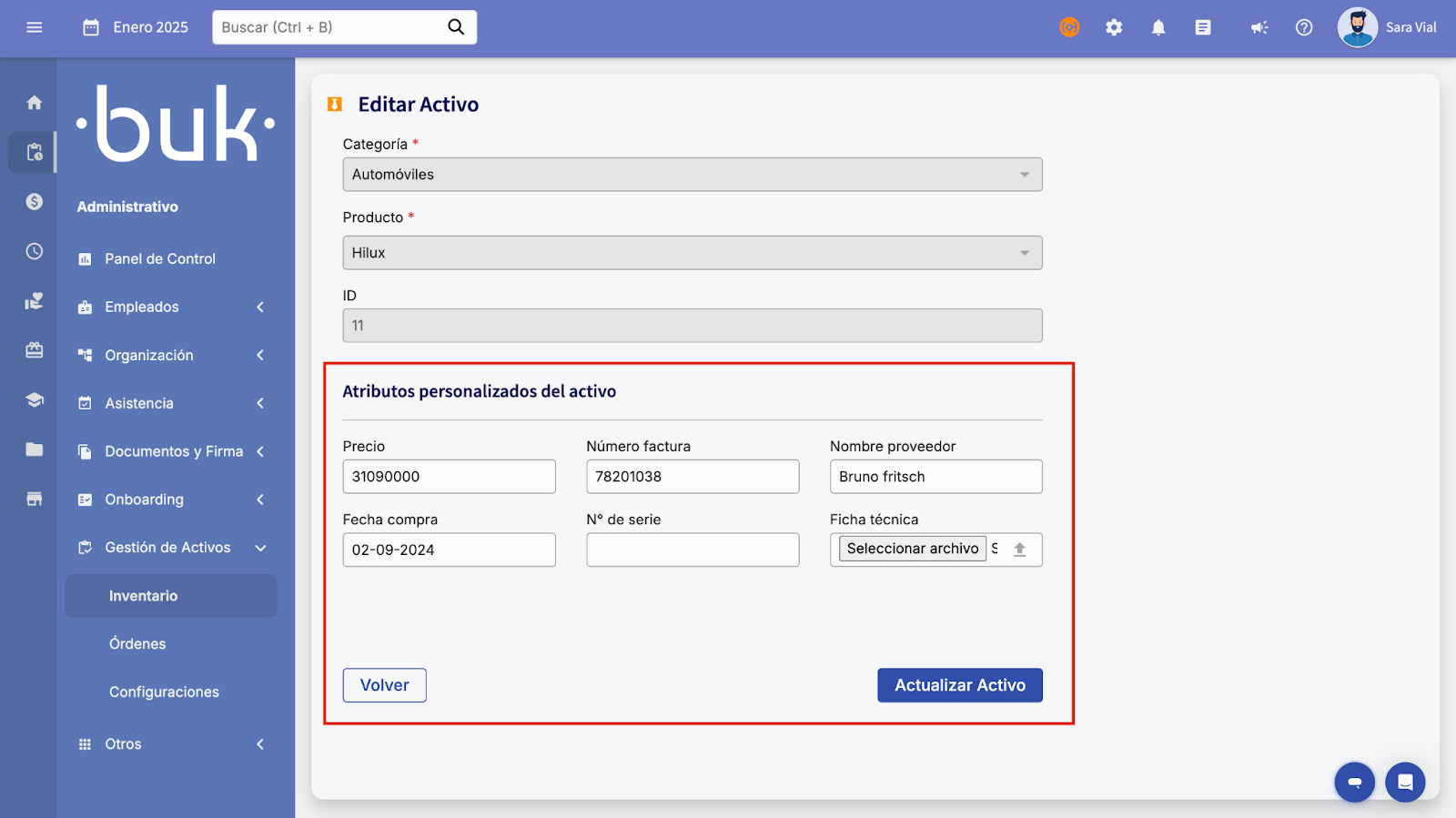Image resolution: width=1456 pixels, height=818 pixels.
Task: Click the help question mark icon
Action: 1304,27
